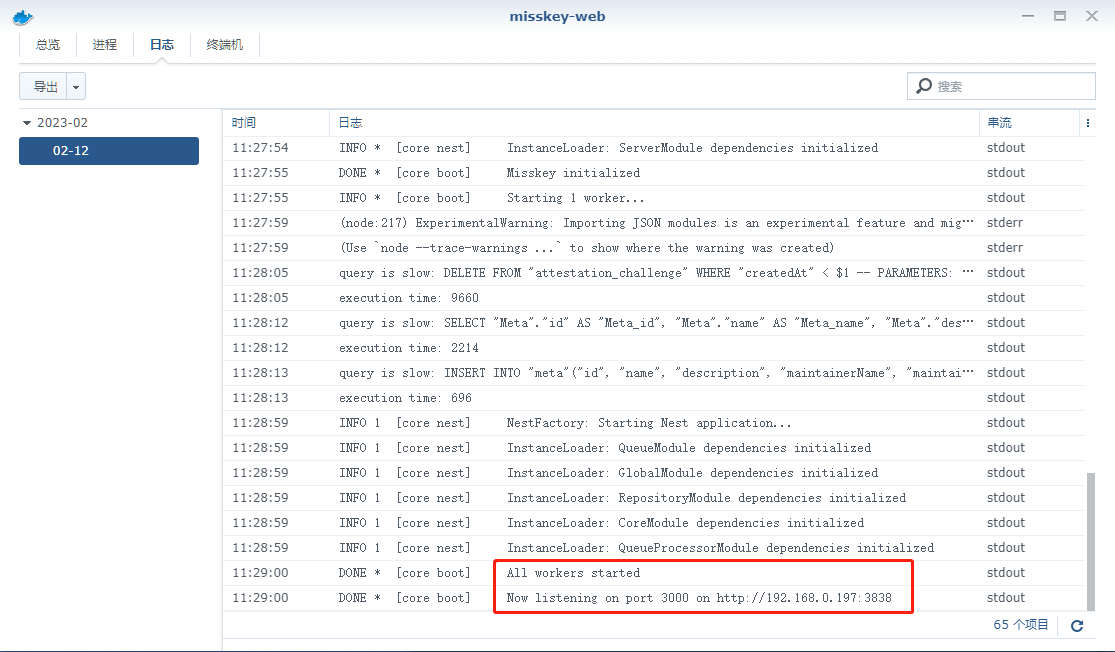Open the 总览 tab
The image size is (1115, 652).
(x=48, y=45)
